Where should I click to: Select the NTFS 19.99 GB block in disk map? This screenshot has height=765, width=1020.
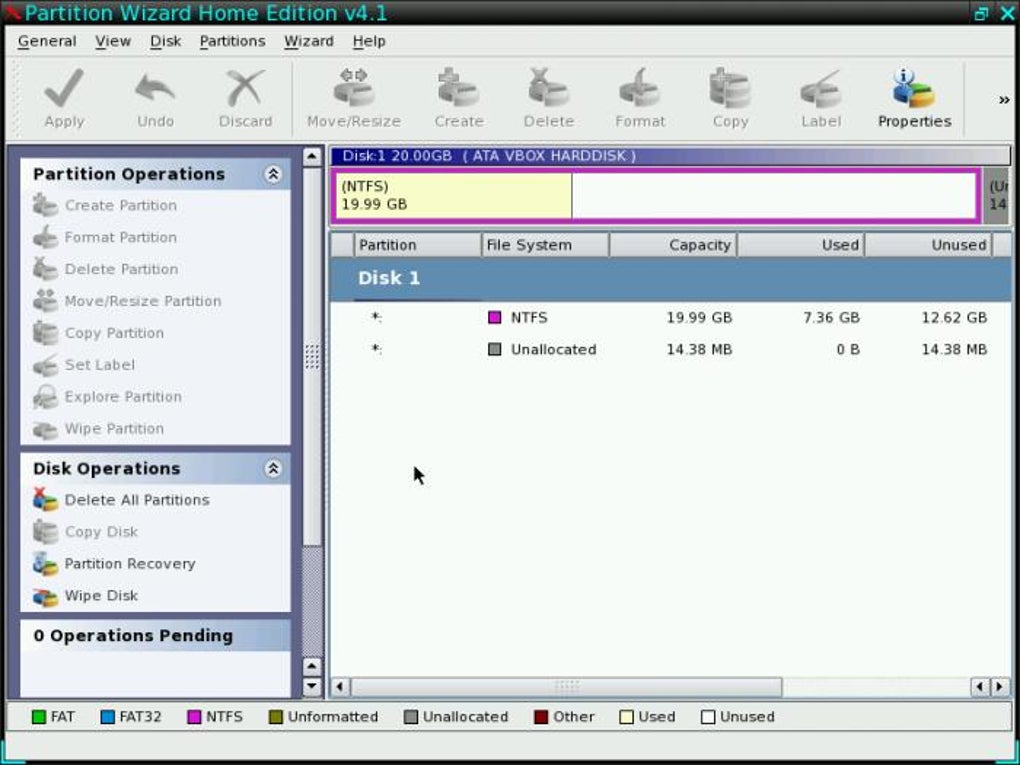click(x=655, y=195)
